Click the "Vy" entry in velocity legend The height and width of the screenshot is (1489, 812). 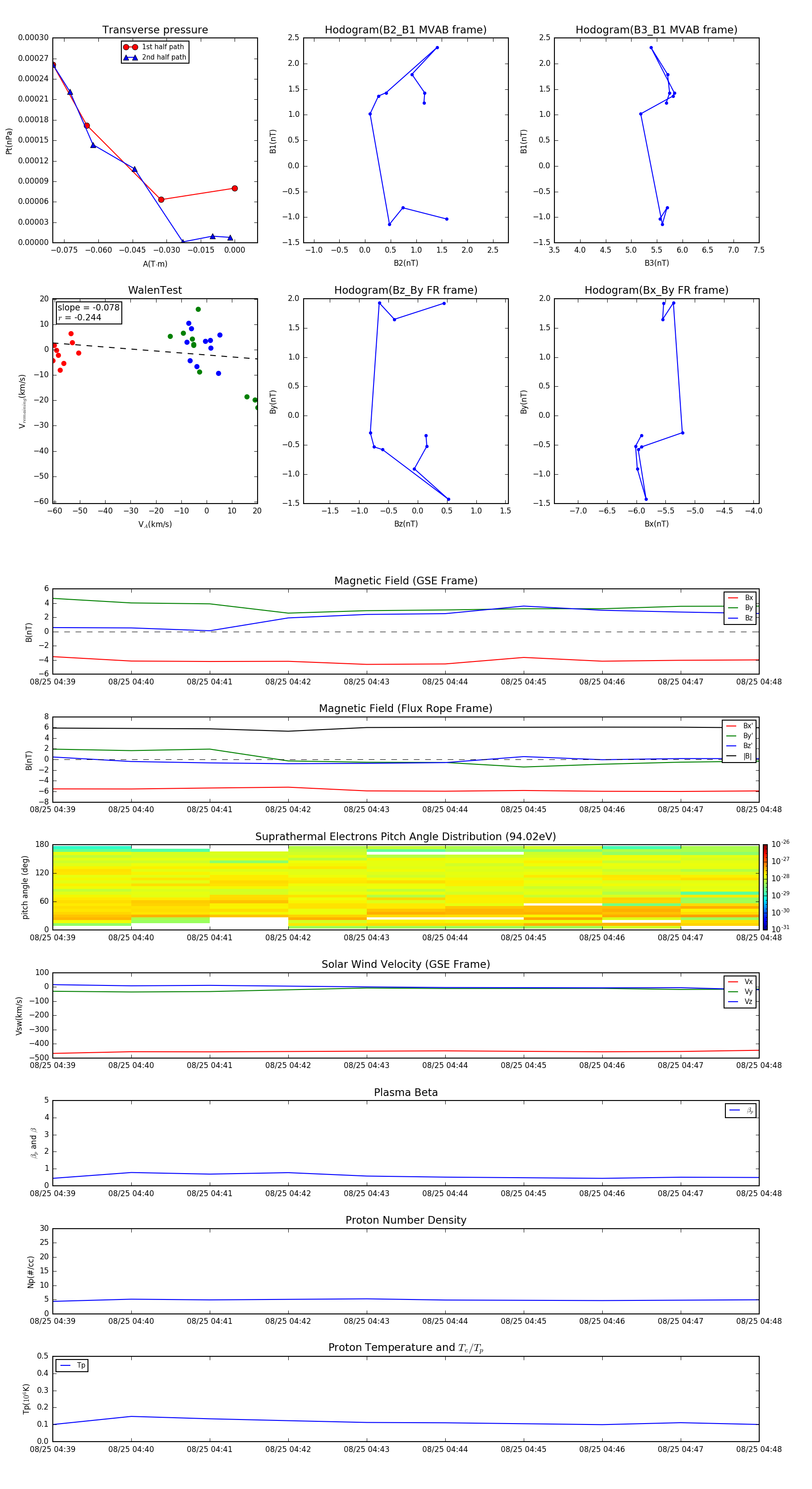741,991
